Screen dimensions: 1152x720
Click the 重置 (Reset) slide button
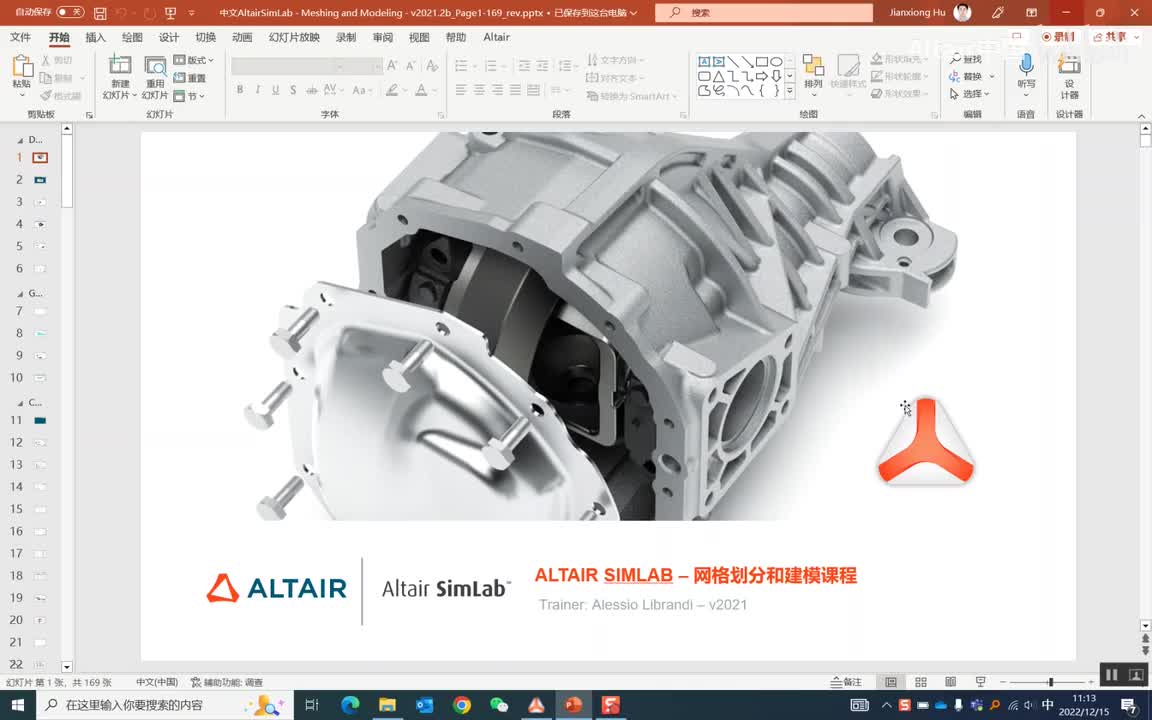[190, 78]
